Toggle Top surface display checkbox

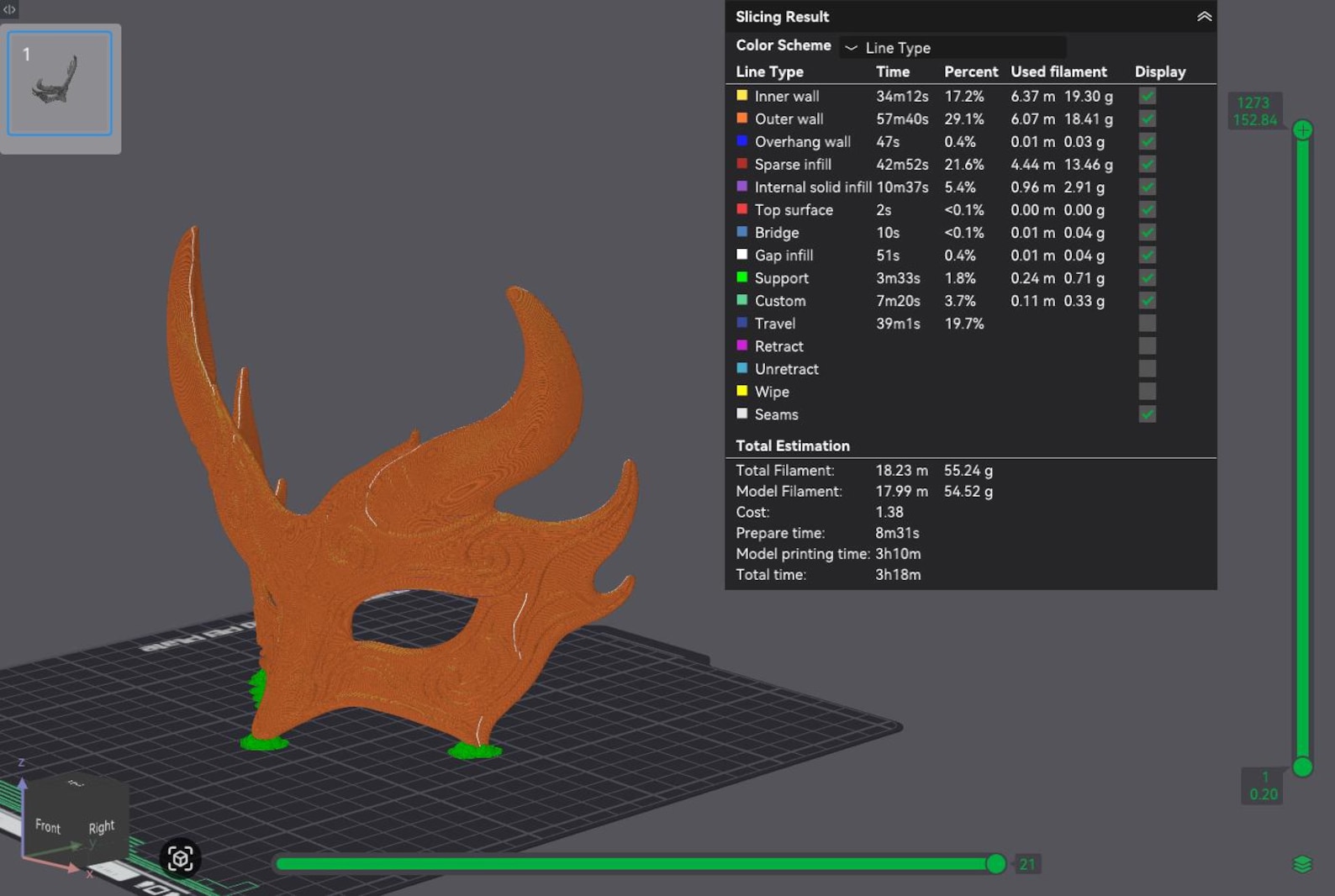(1147, 209)
